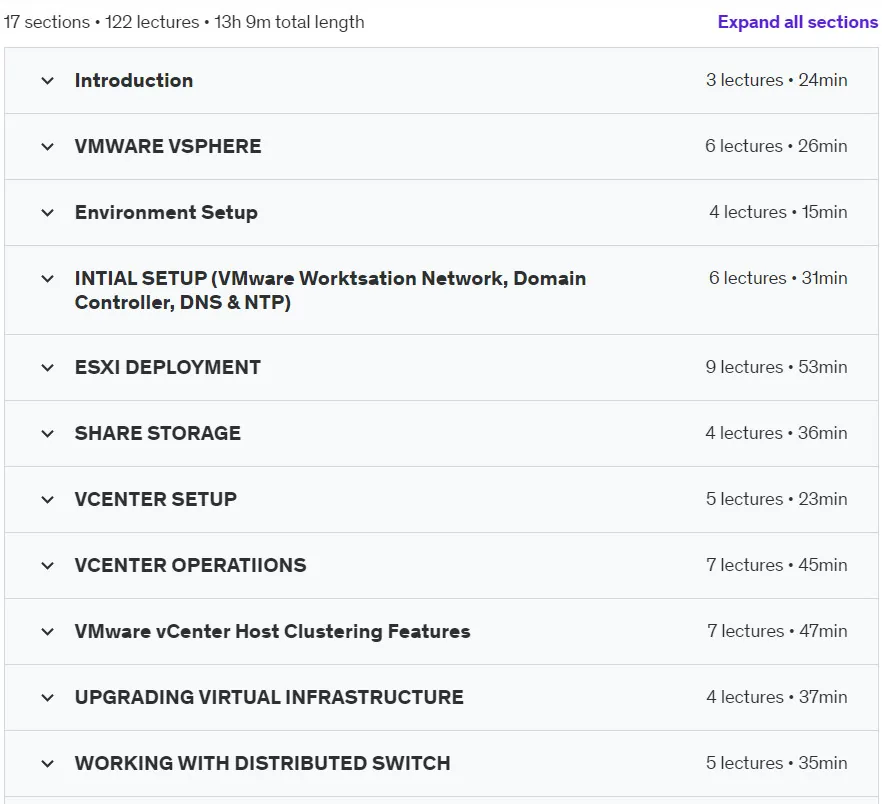Click '5 lectures • 35min' text
Viewport: 882px width, 804px height.
click(x=777, y=763)
